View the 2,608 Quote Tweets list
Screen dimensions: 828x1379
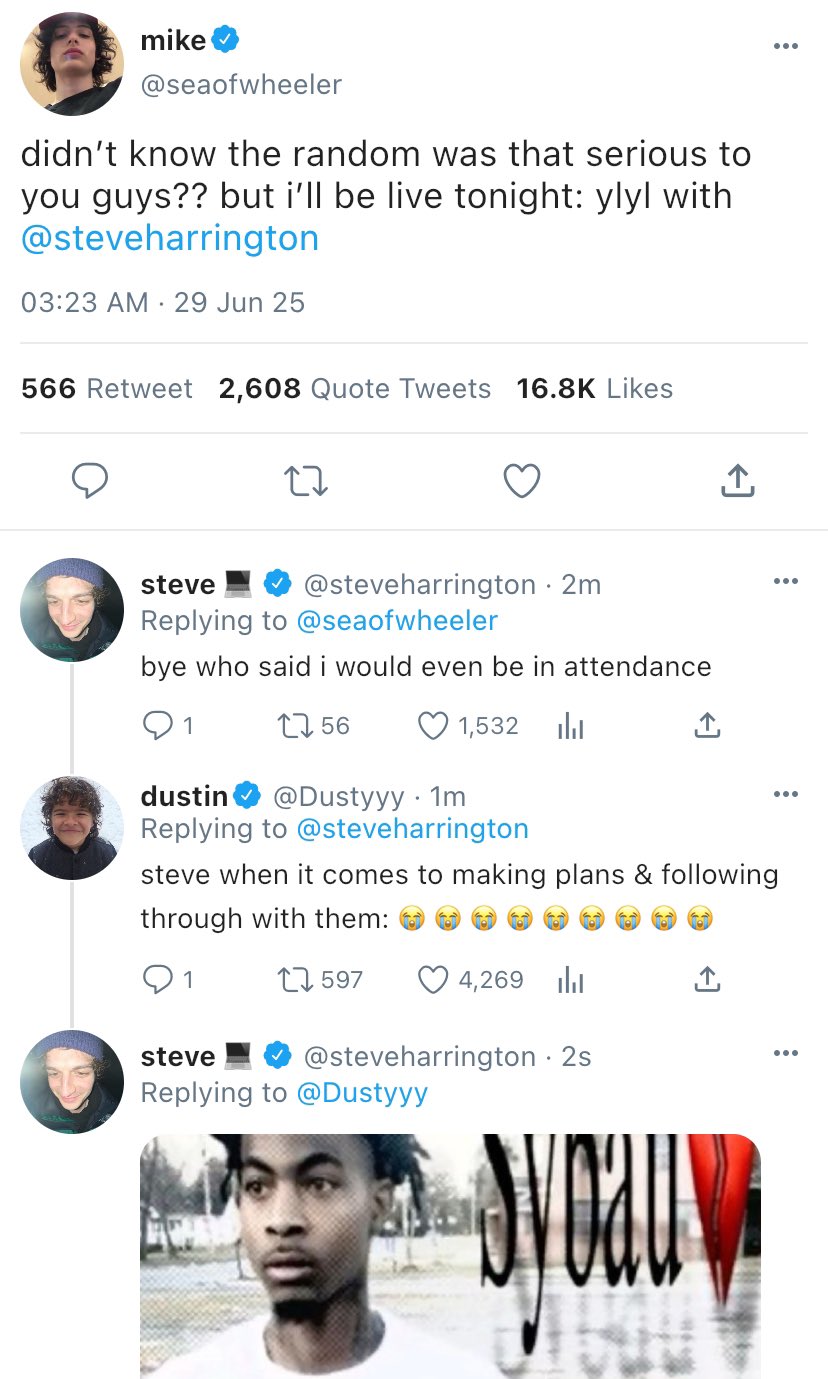(355, 388)
